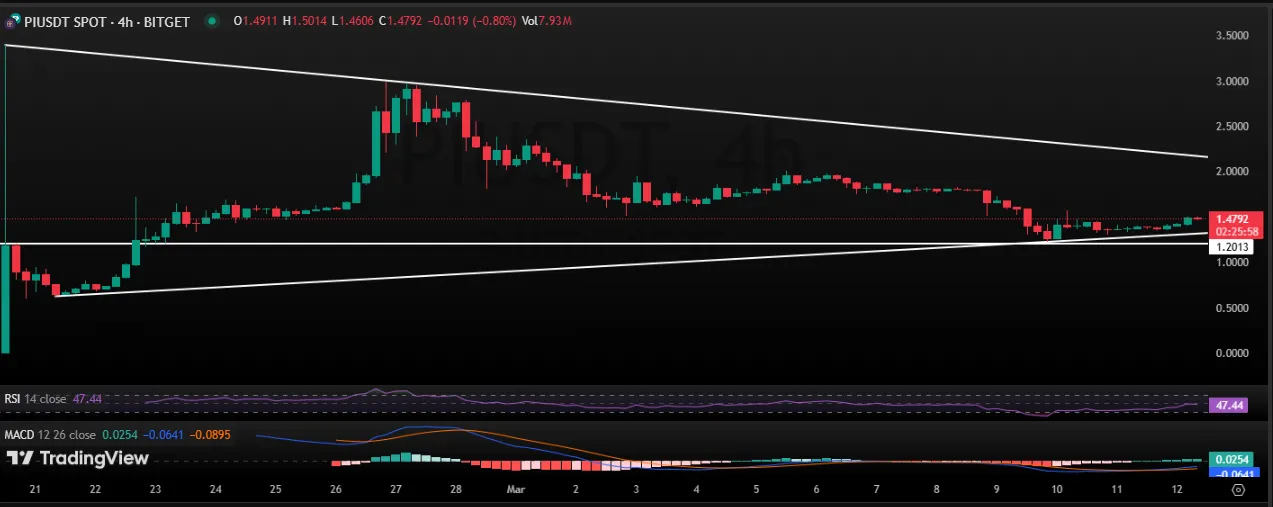
Task: Click the 27 date on time axis
Action: [x=396, y=489]
